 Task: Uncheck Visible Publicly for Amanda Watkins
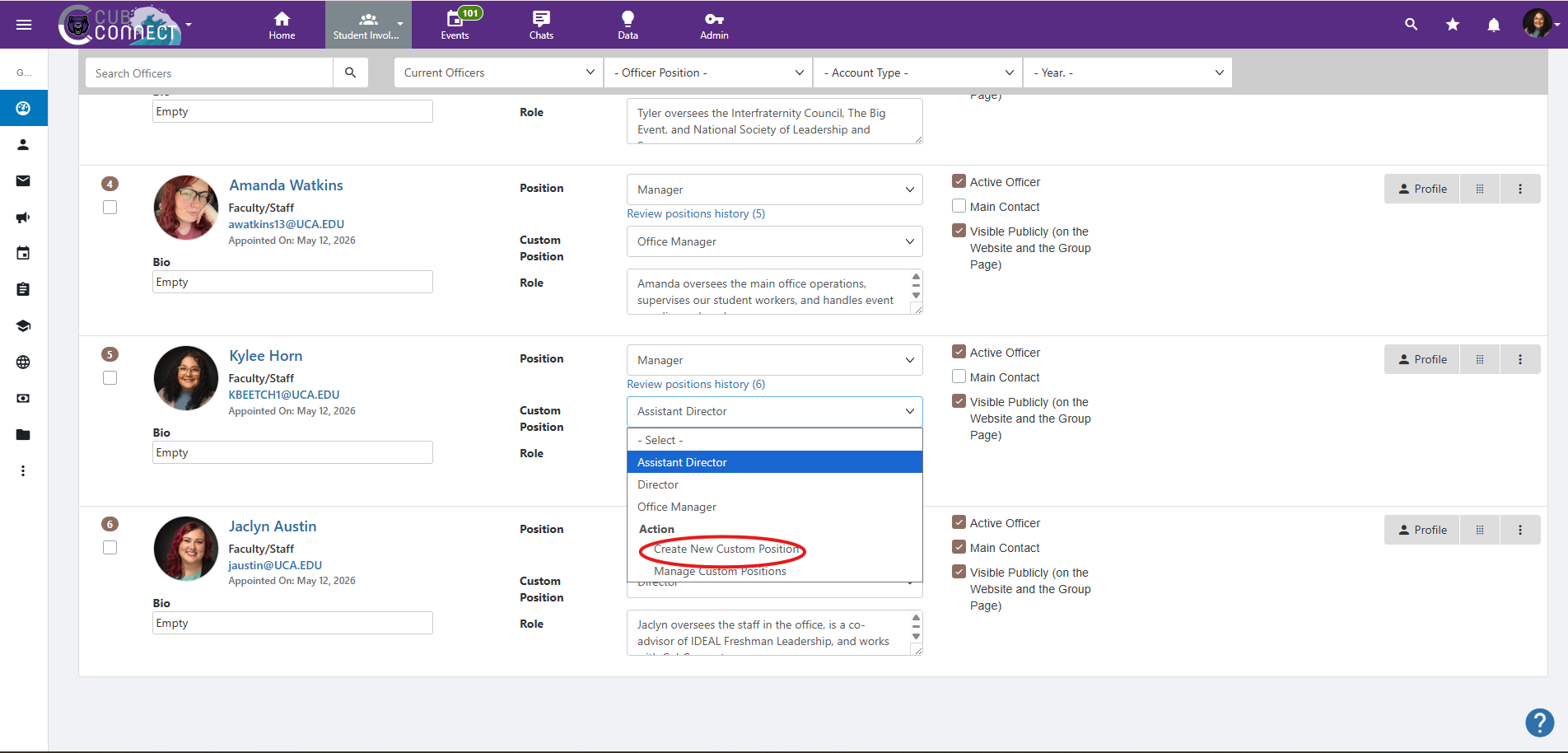(959, 231)
